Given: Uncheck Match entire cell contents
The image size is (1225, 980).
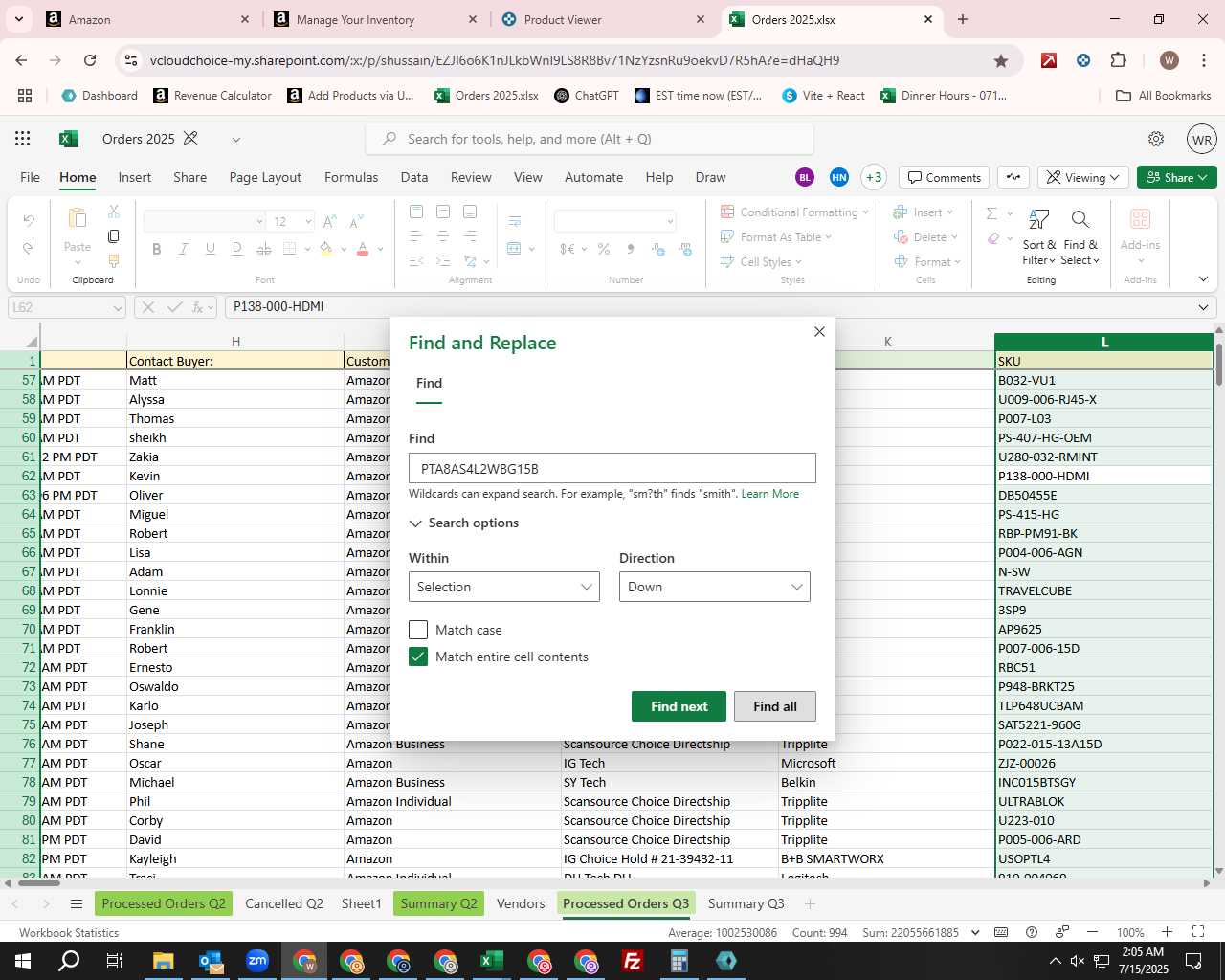Looking at the screenshot, I should point(418,657).
